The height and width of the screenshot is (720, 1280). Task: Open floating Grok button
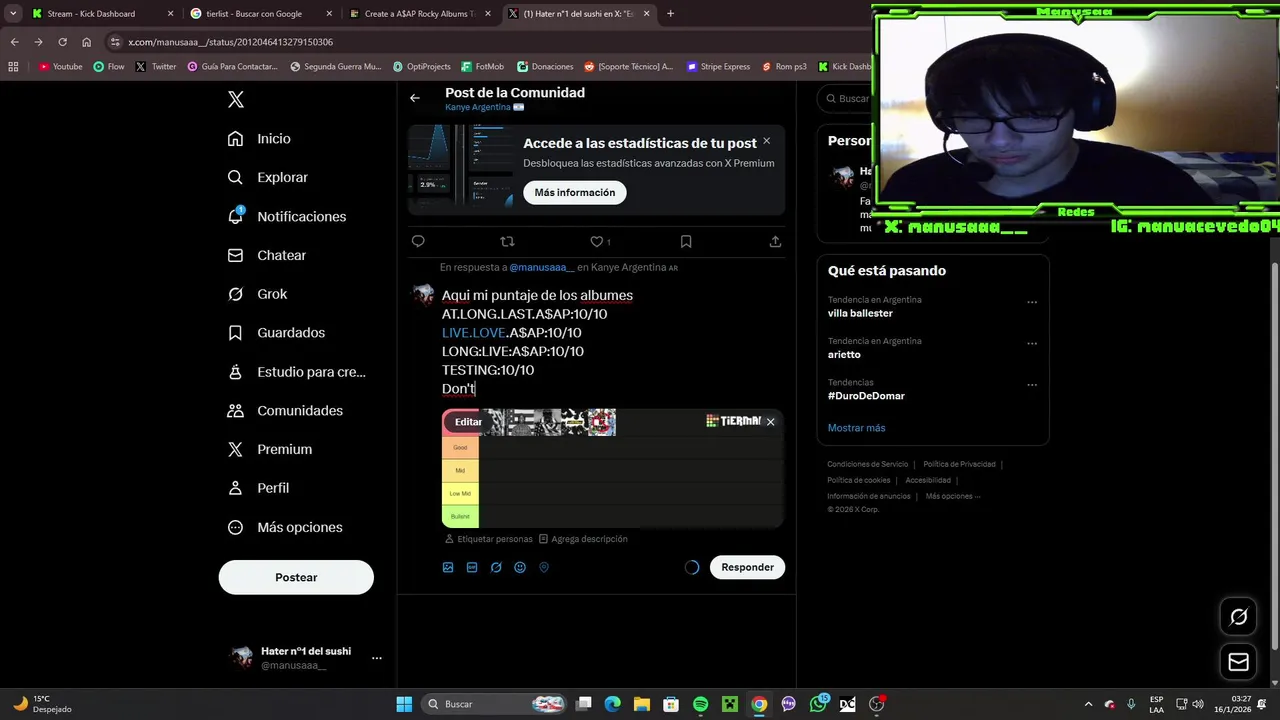1238,617
